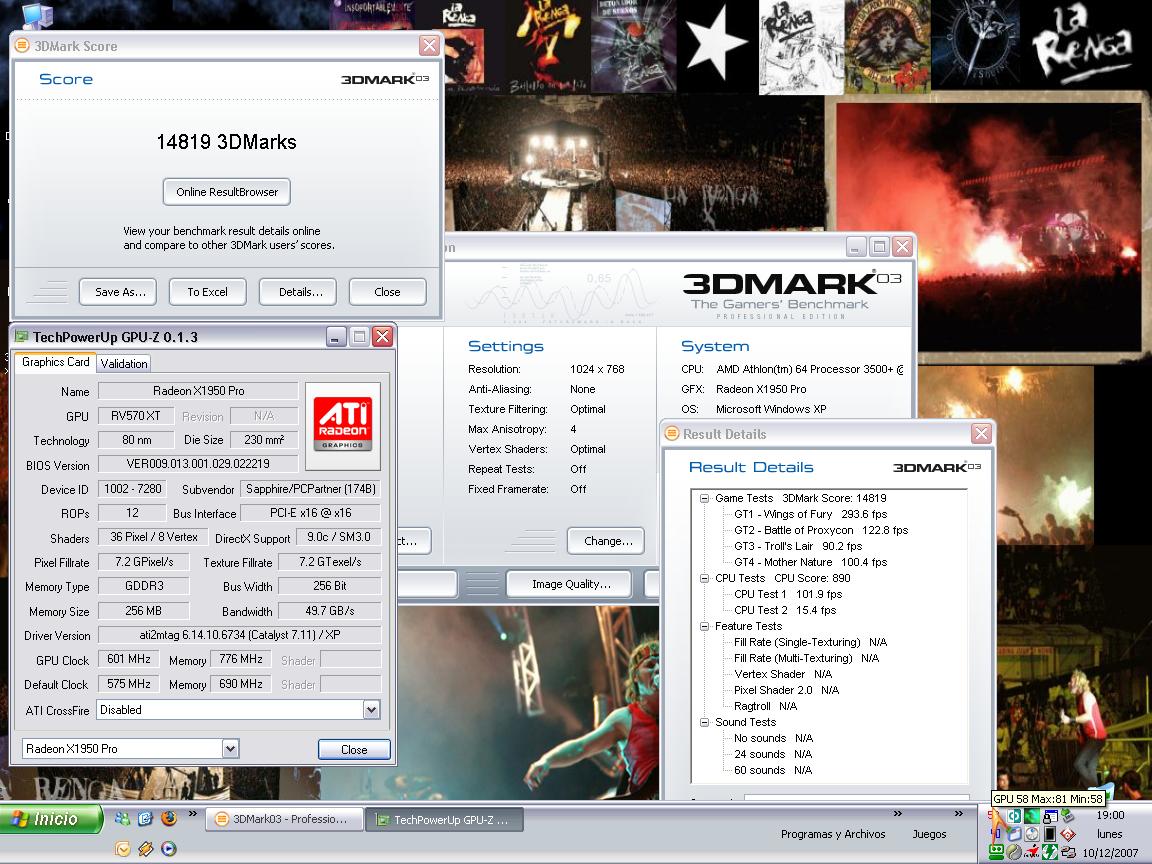Viewport: 1152px width, 864px height.
Task: Launch Windows Live Messenger from Quick Launch
Action: click(123, 818)
